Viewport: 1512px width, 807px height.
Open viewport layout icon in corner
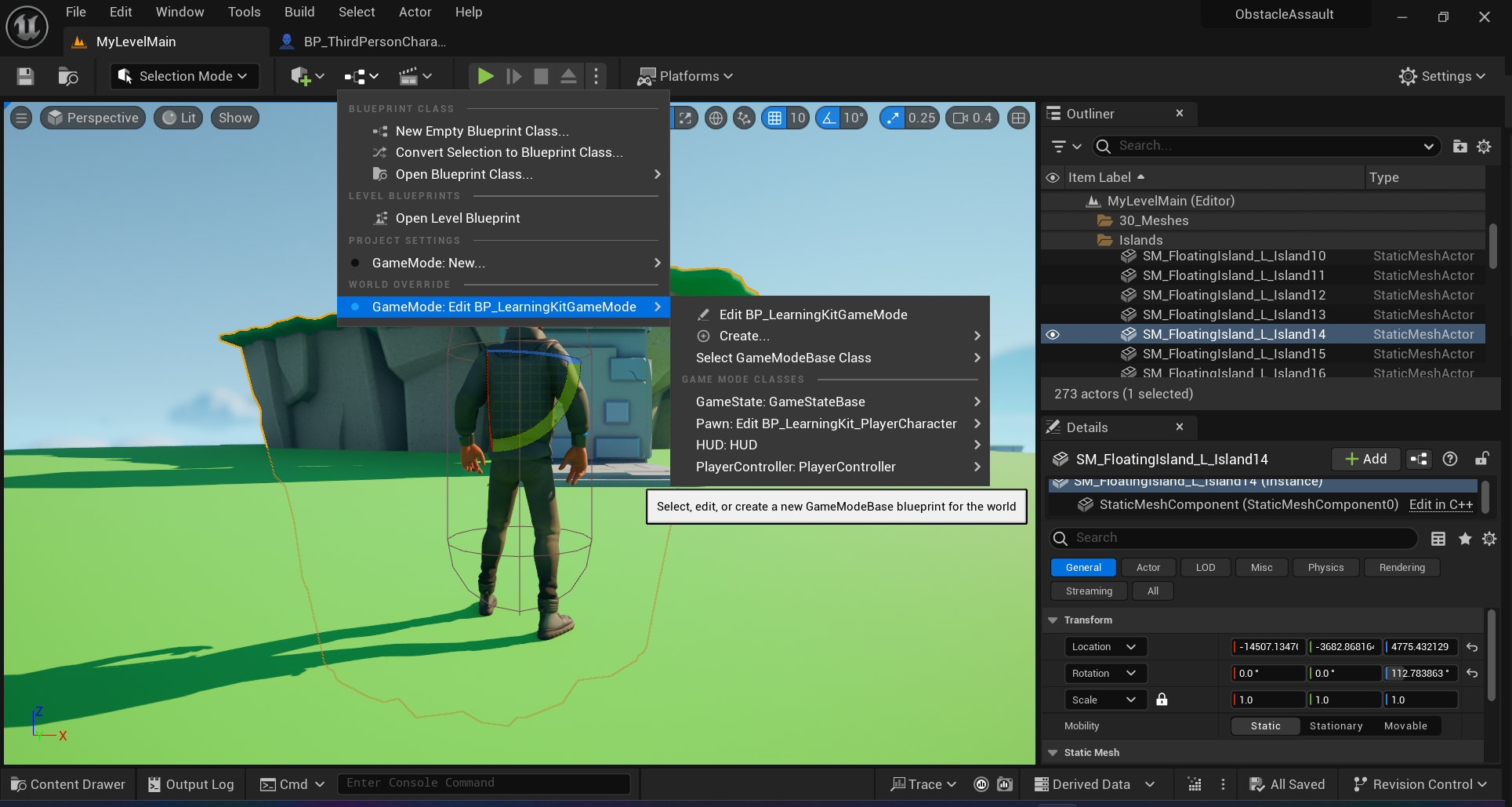coord(1018,118)
